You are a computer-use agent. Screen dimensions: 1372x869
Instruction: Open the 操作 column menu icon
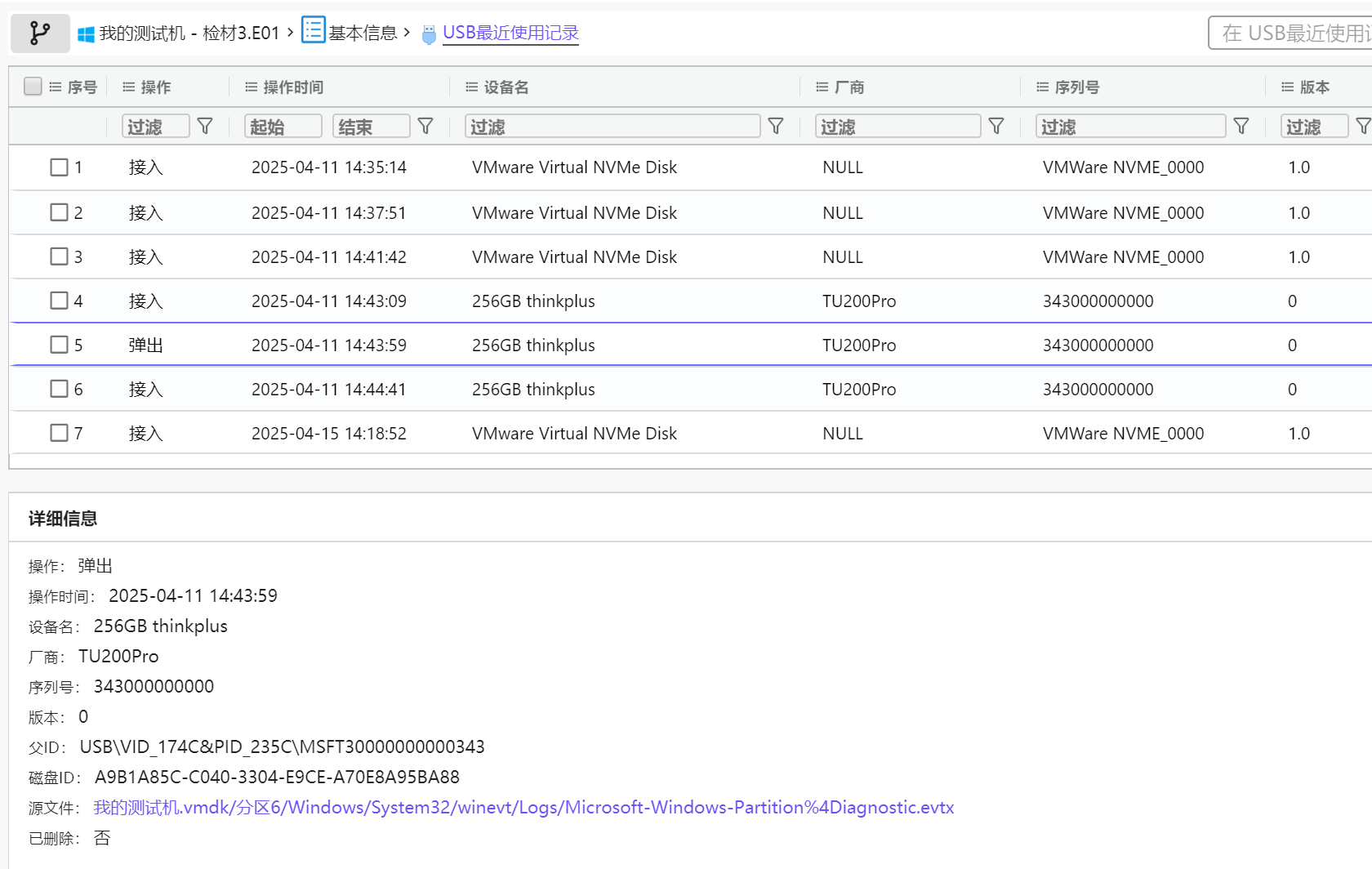(129, 87)
